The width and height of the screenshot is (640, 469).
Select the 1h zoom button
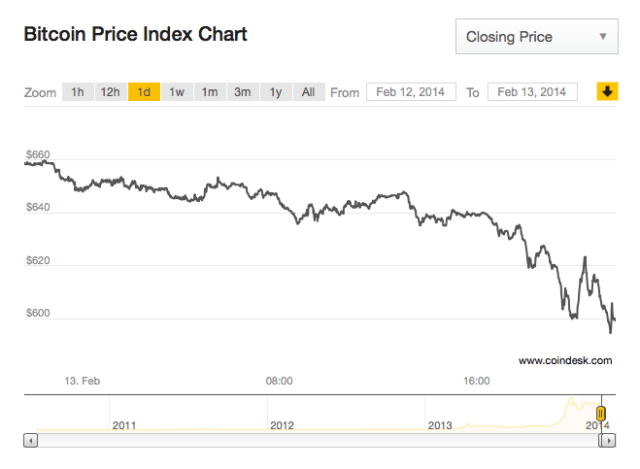click(x=77, y=92)
